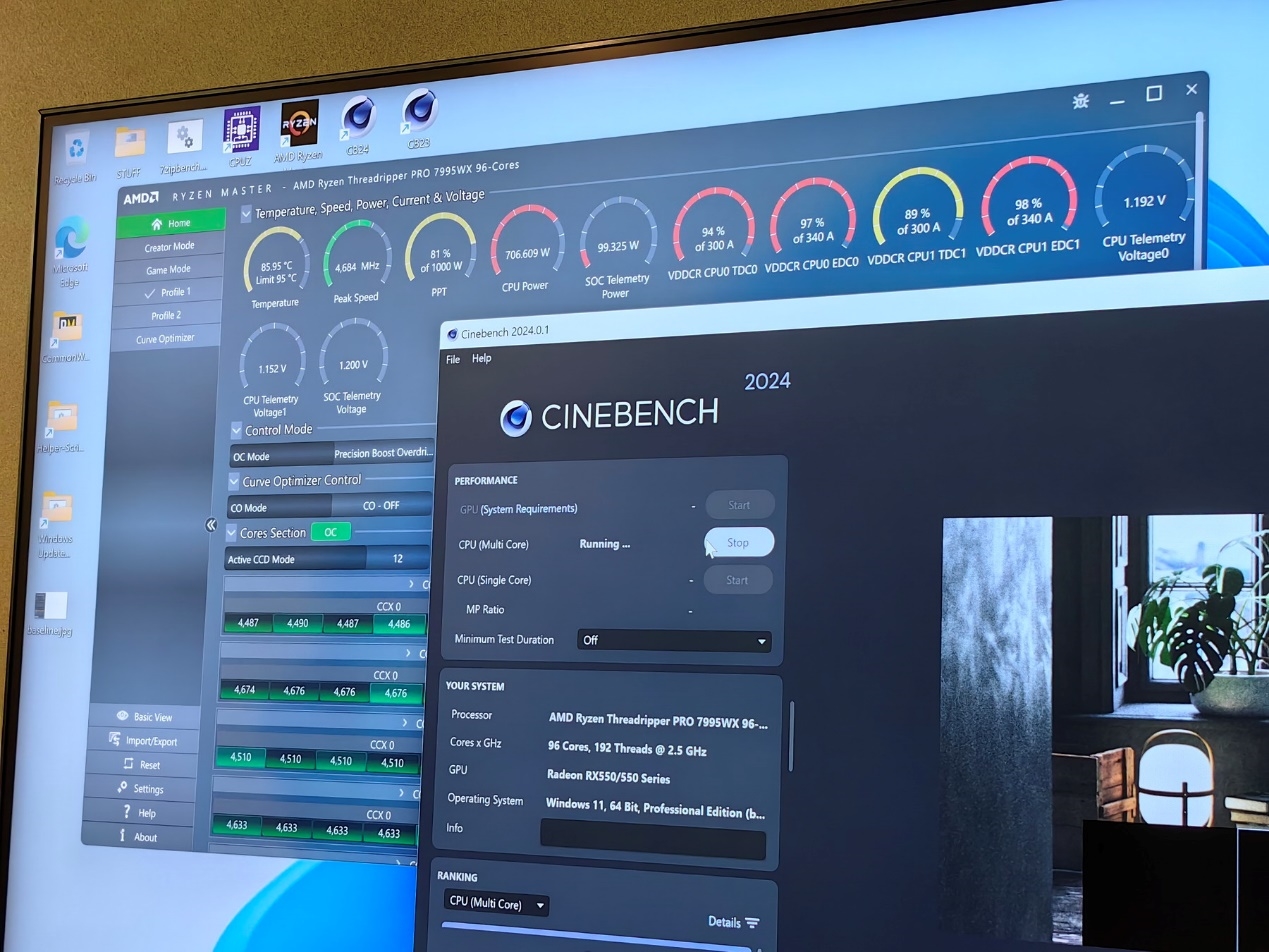The image size is (1269, 952).
Task: Collapse Temperature, Speed, Power section
Action: [246, 214]
